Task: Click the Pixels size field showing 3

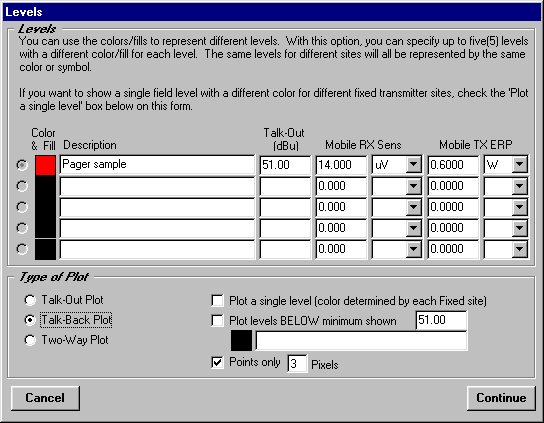Action: pos(297,364)
